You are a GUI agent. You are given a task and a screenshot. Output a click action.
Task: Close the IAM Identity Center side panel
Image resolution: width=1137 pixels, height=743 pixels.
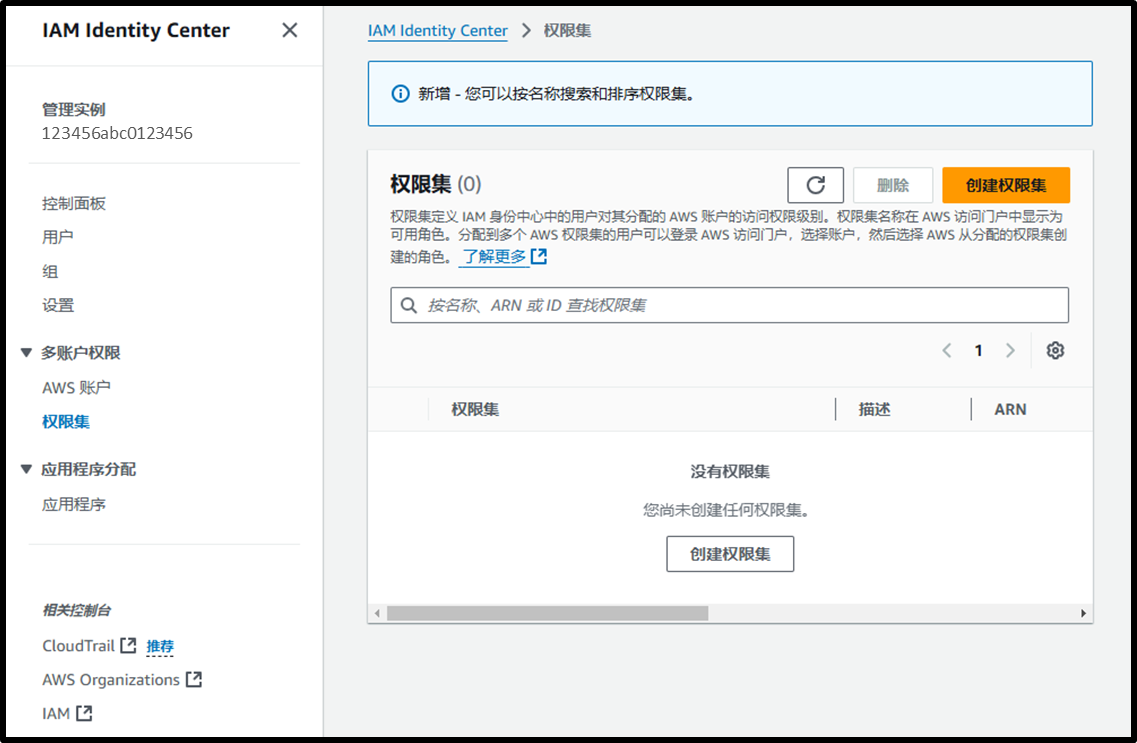[x=289, y=30]
